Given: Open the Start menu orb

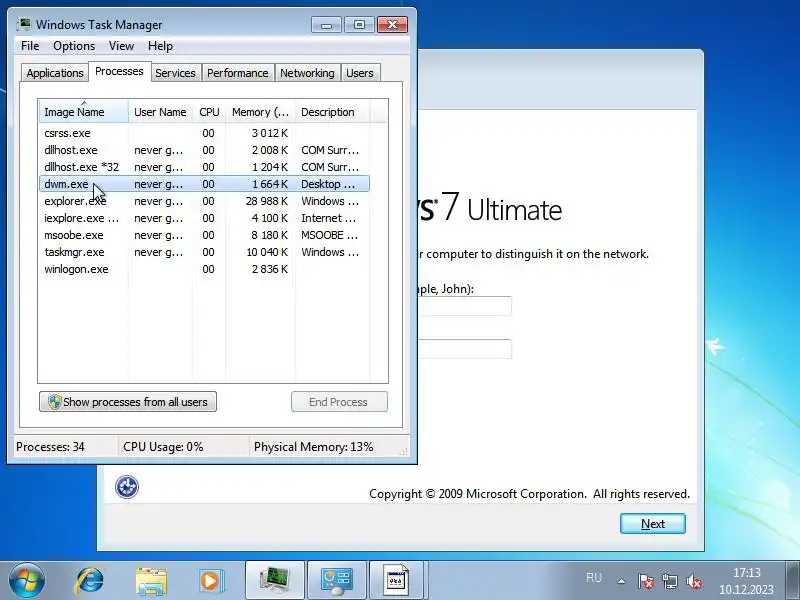Looking at the screenshot, I should (27, 581).
